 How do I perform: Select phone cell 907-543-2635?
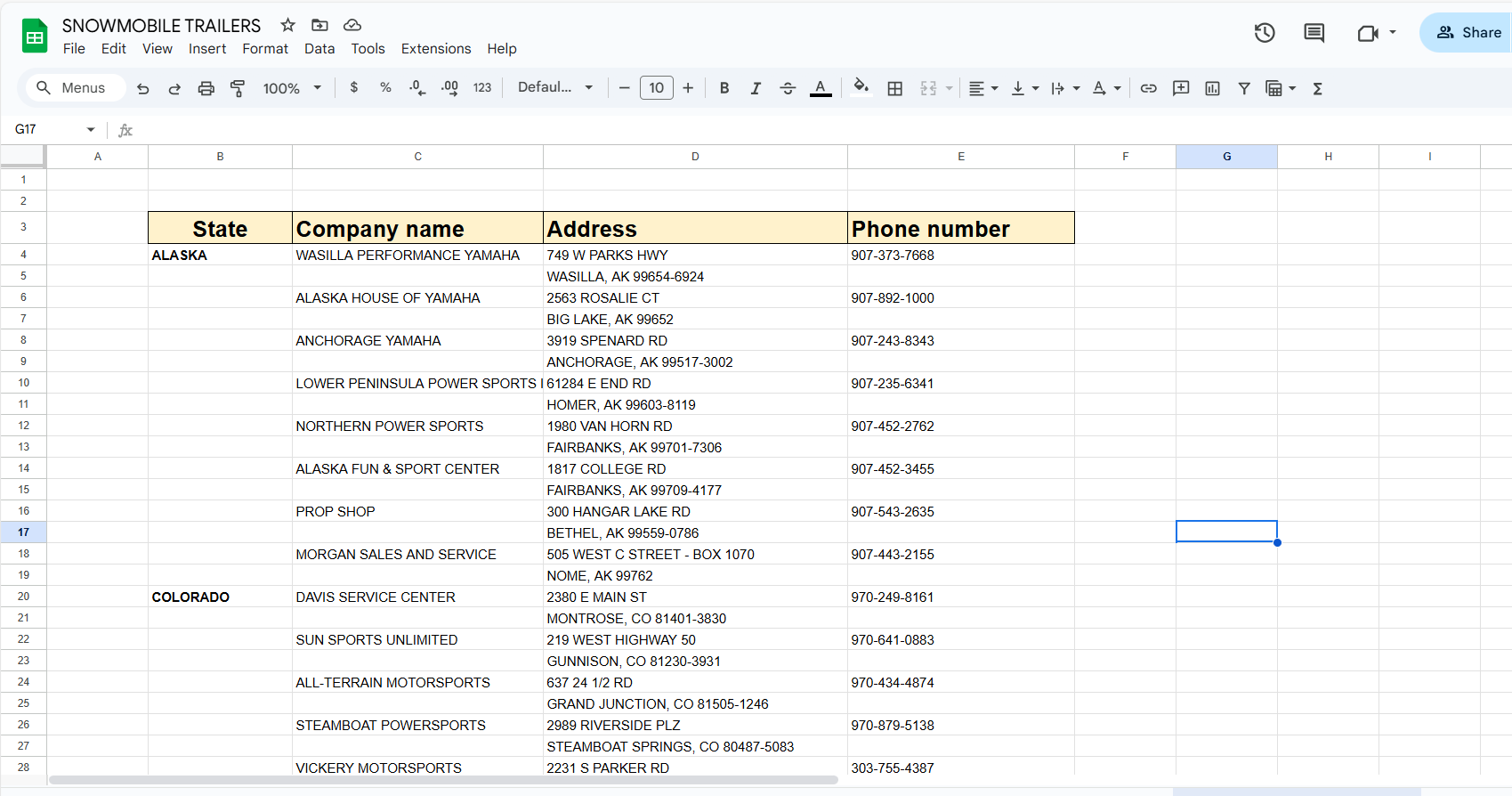960,511
